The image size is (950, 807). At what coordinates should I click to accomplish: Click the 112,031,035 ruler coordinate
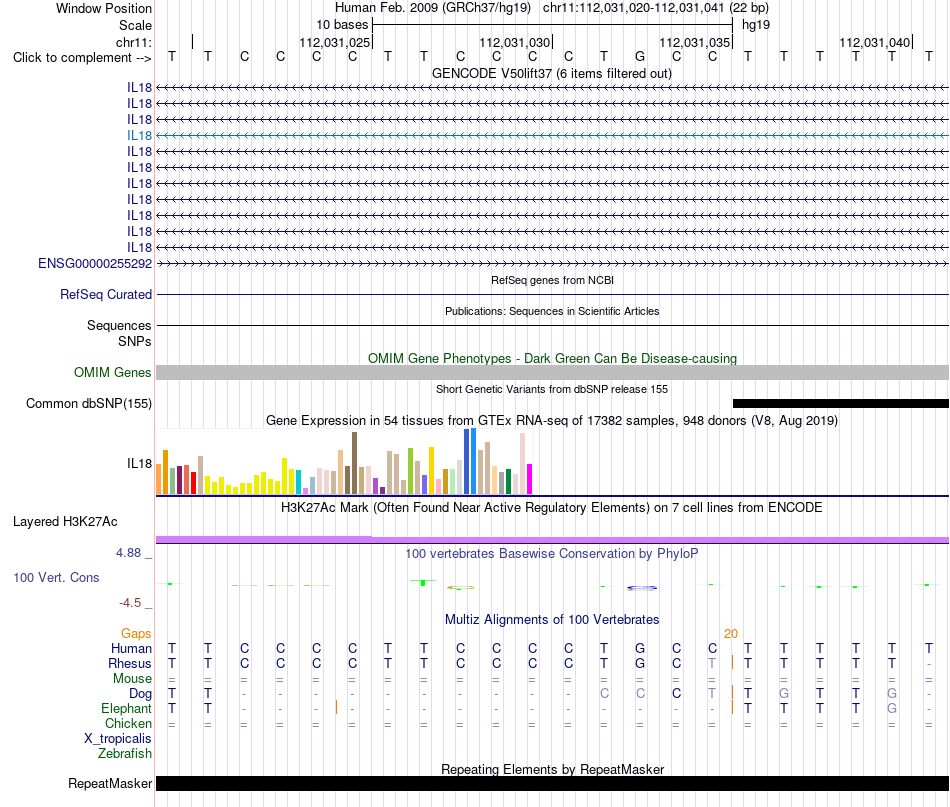tap(694, 42)
